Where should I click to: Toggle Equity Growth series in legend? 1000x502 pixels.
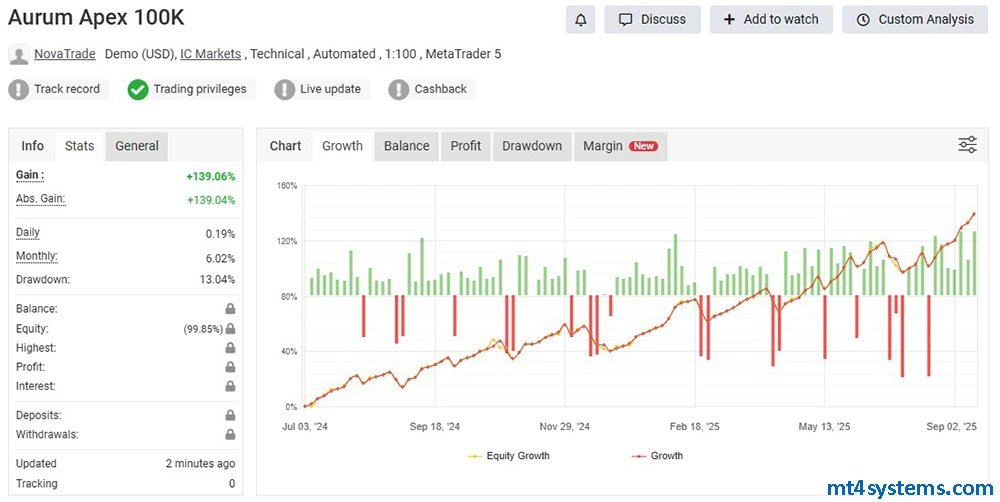pos(508,456)
